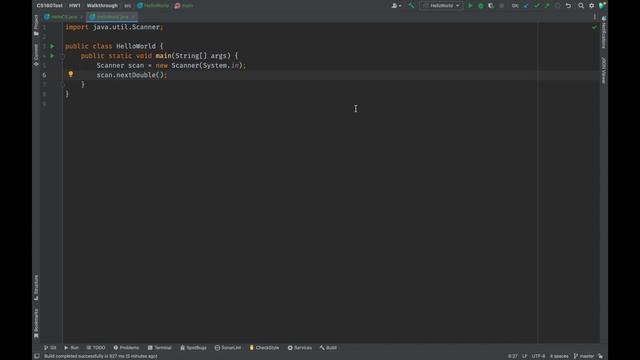
Task: Open the HelloWorld run configuration dropdown
Action: (442, 6)
